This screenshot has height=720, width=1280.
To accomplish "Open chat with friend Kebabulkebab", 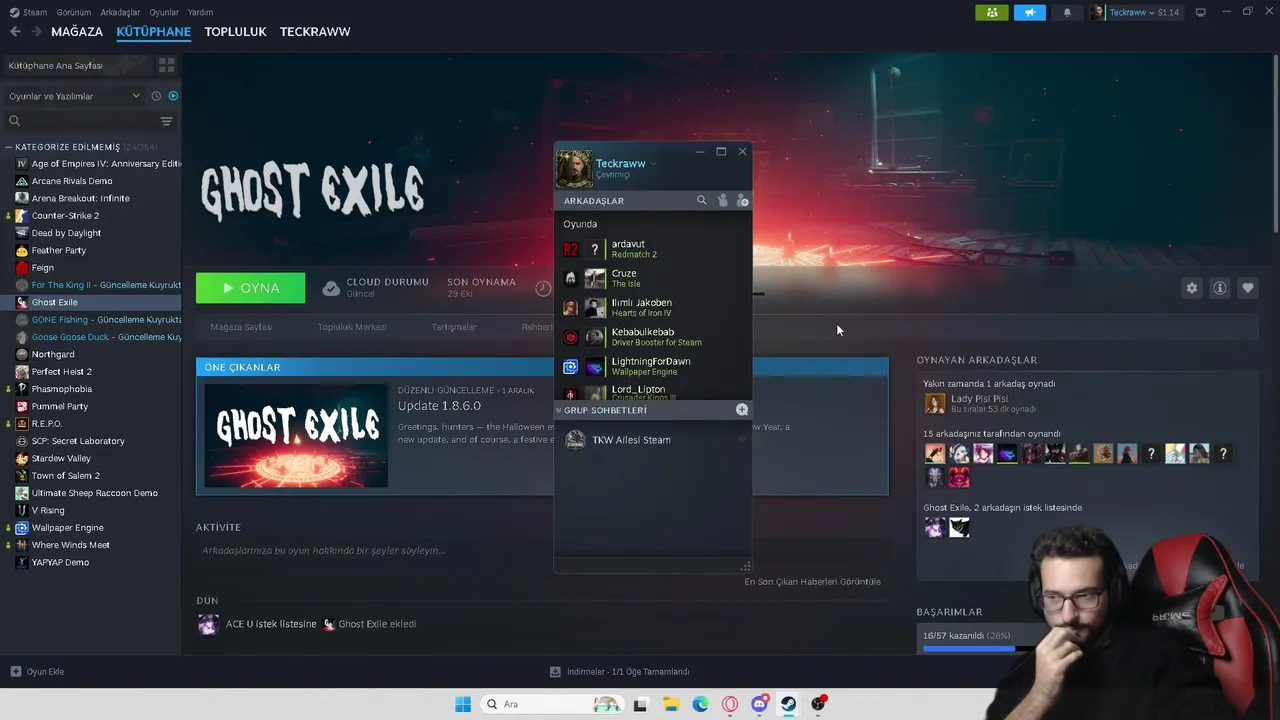I will point(653,337).
